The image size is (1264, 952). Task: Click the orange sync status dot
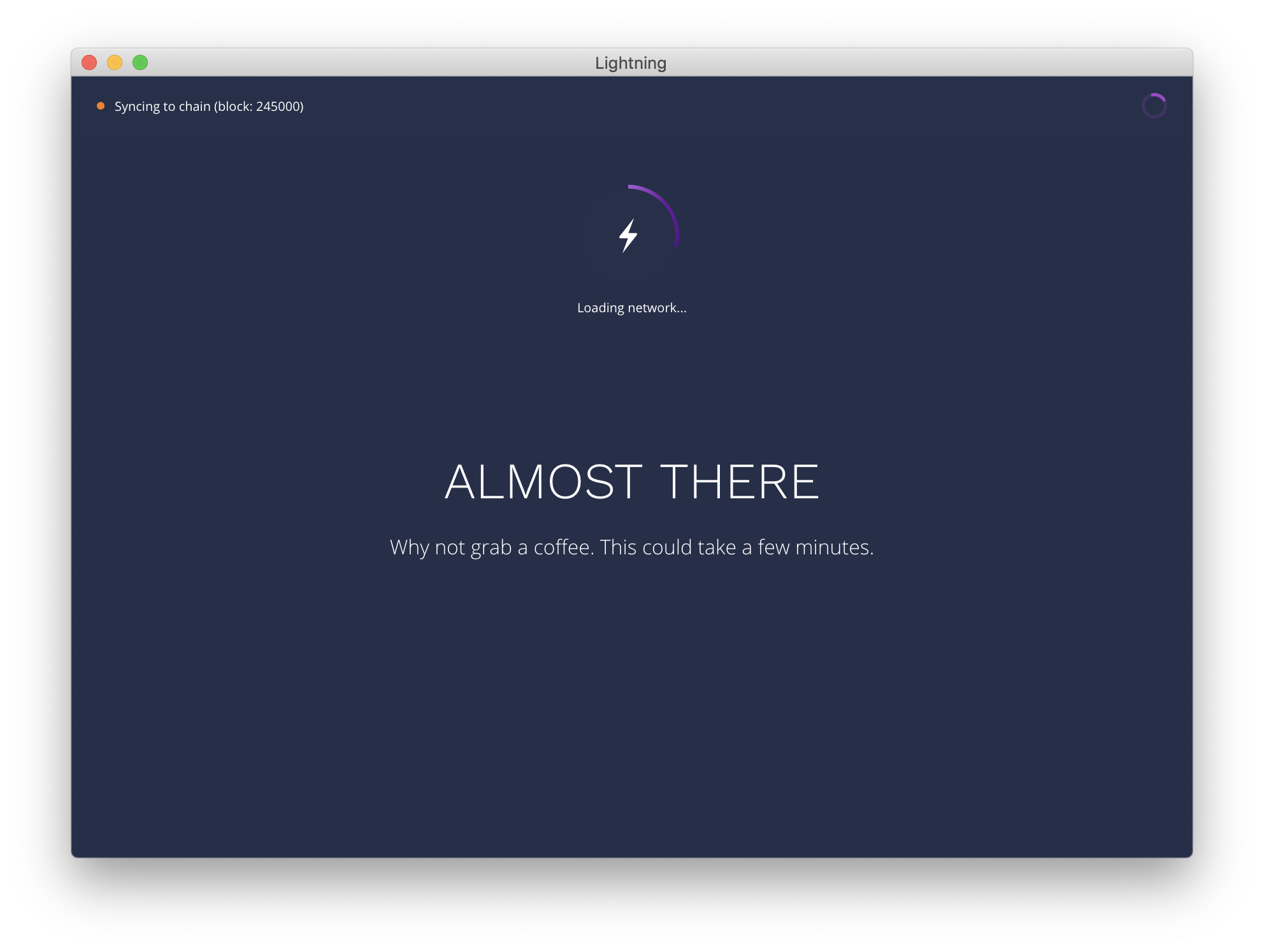click(x=101, y=106)
